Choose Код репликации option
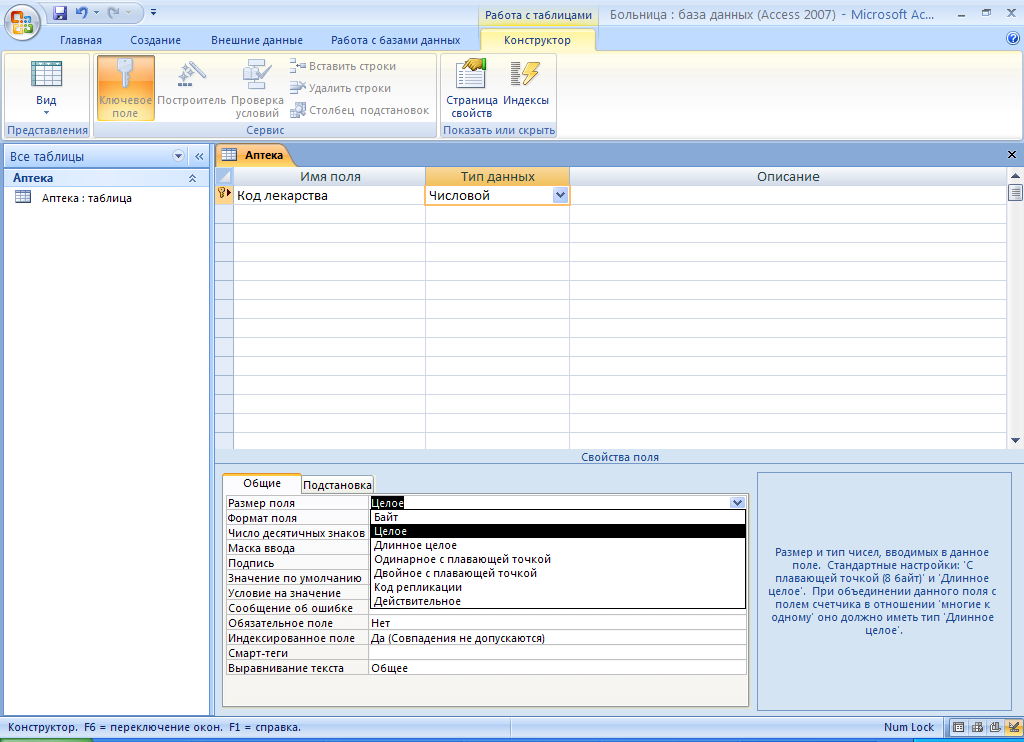 [x=558, y=587]
